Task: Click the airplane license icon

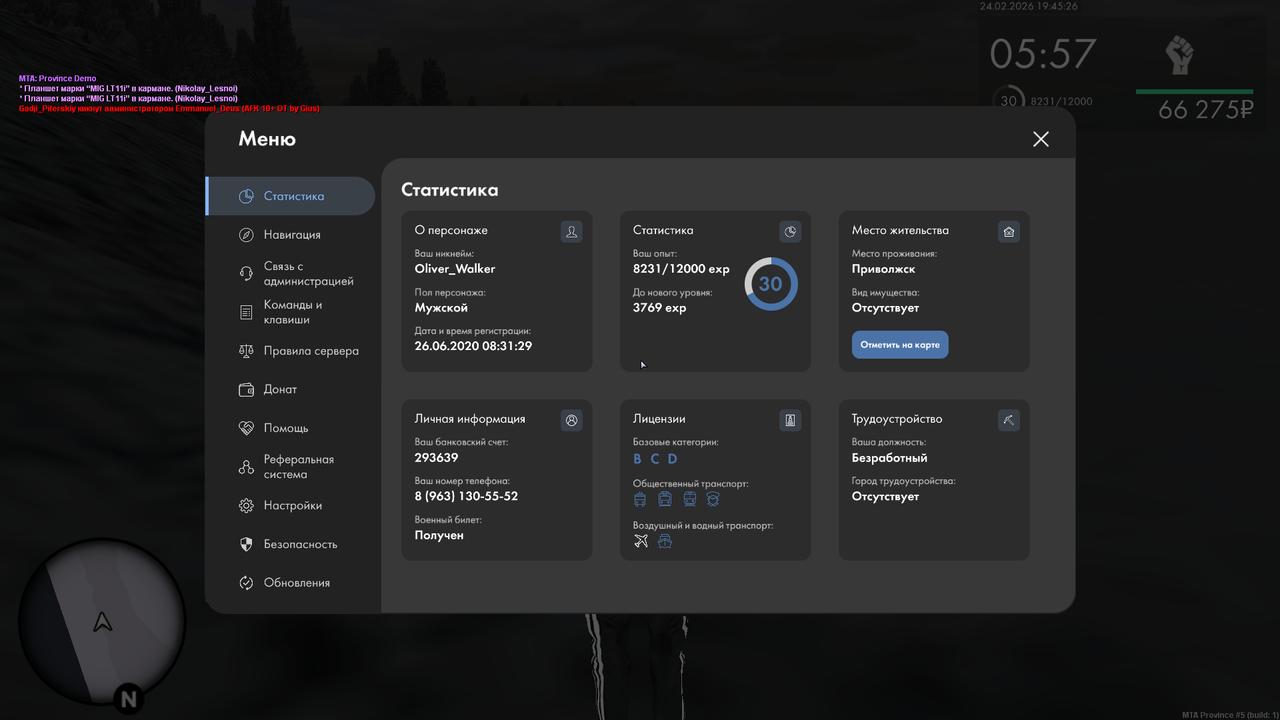Action: click(x=641, y=541)
